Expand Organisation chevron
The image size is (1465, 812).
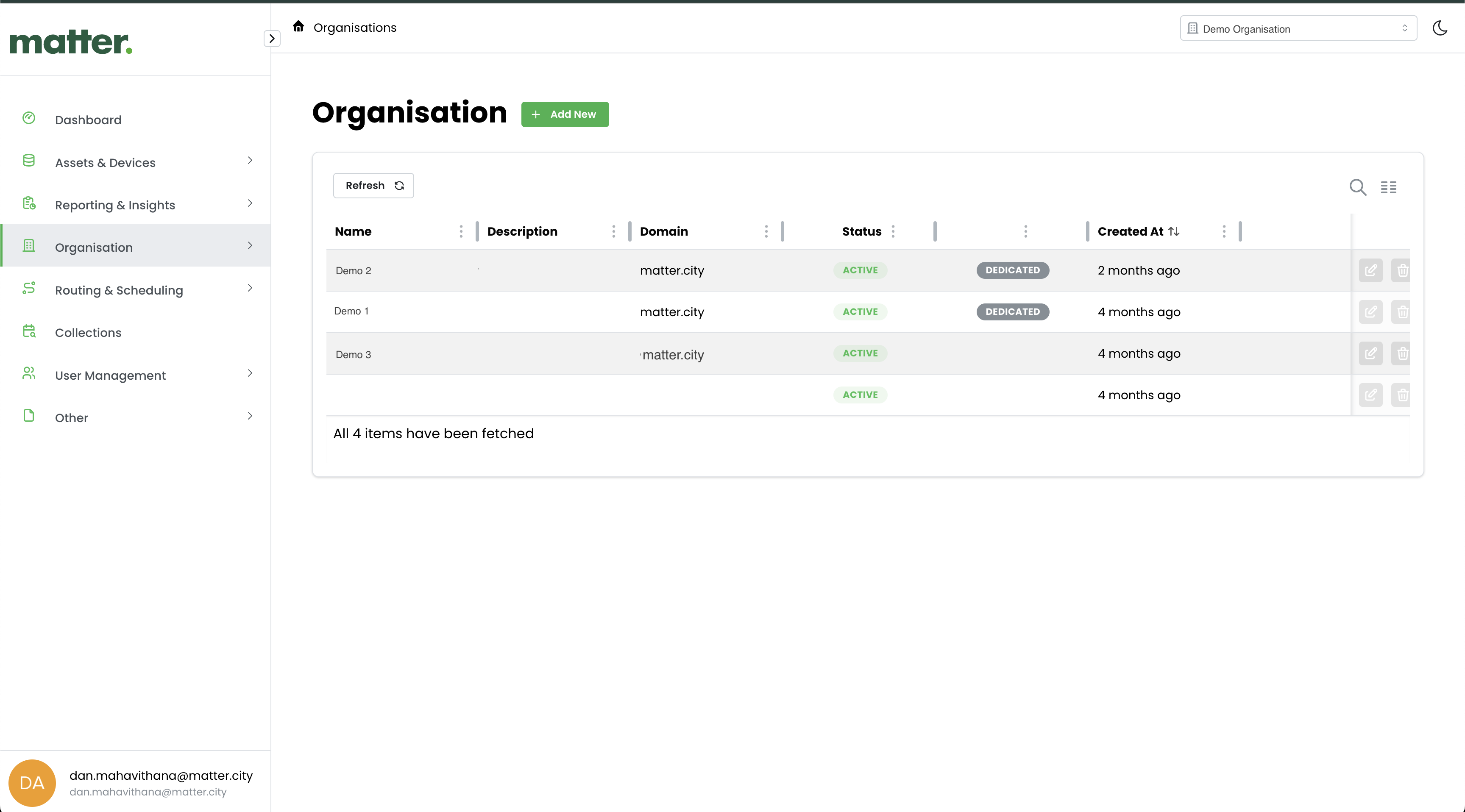250,246
